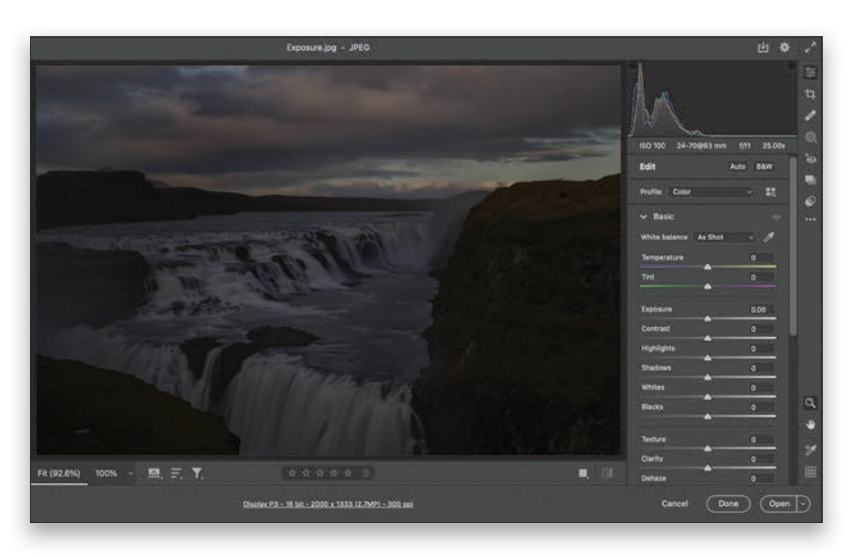Collapse the Basic panel section
This screenshot has width=852, height=558.
(x=644, y=216)
